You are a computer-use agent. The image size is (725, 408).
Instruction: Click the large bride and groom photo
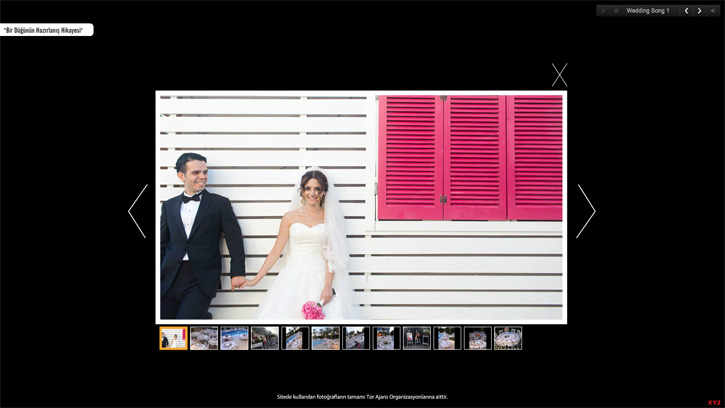coord(361,207)
